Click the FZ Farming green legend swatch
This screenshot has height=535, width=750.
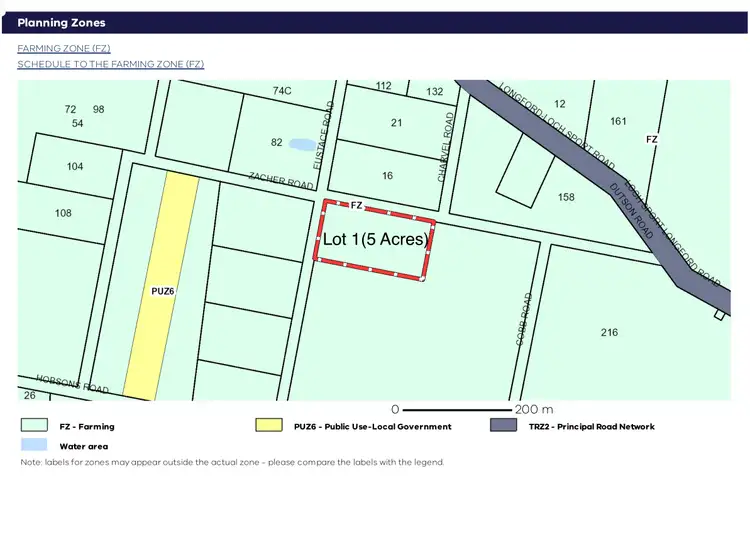coord(35,426)
